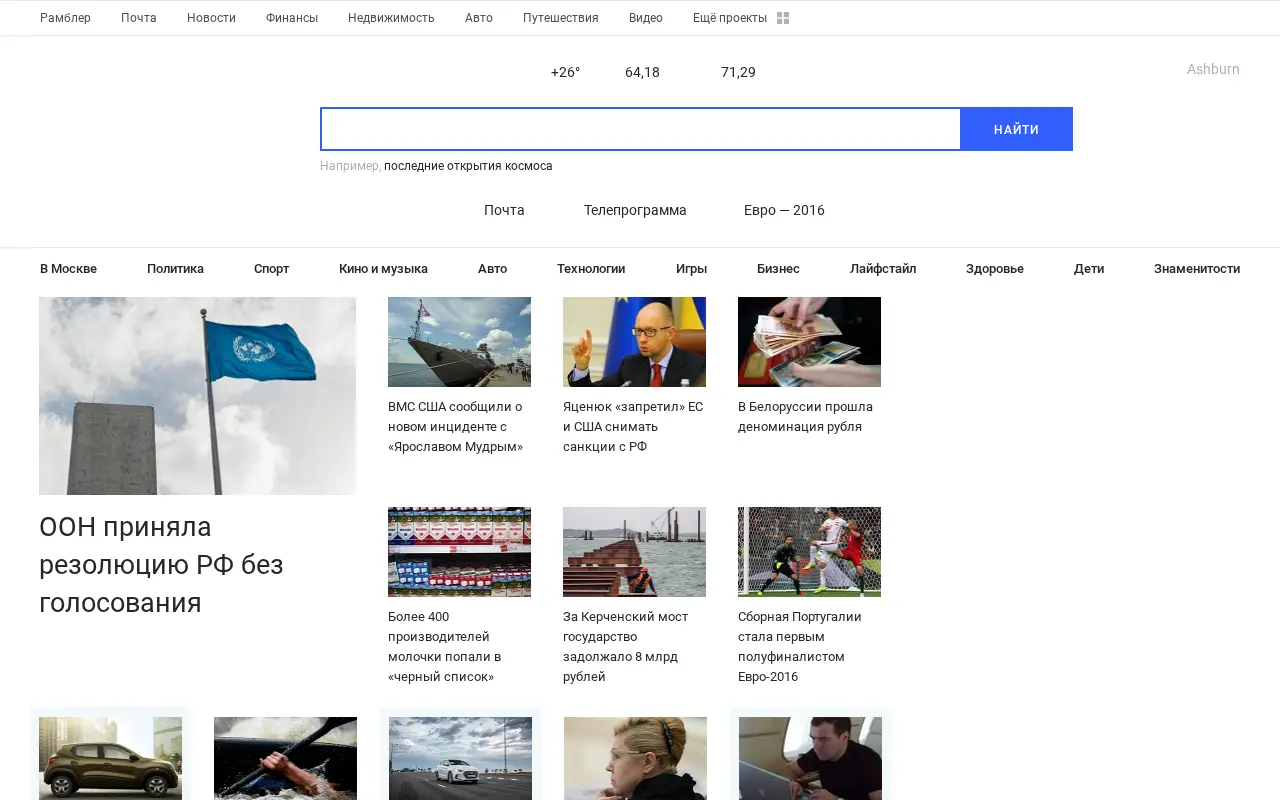Select Здоровье news category
Screen dimensions: 1280x800
tap(995, 269)
